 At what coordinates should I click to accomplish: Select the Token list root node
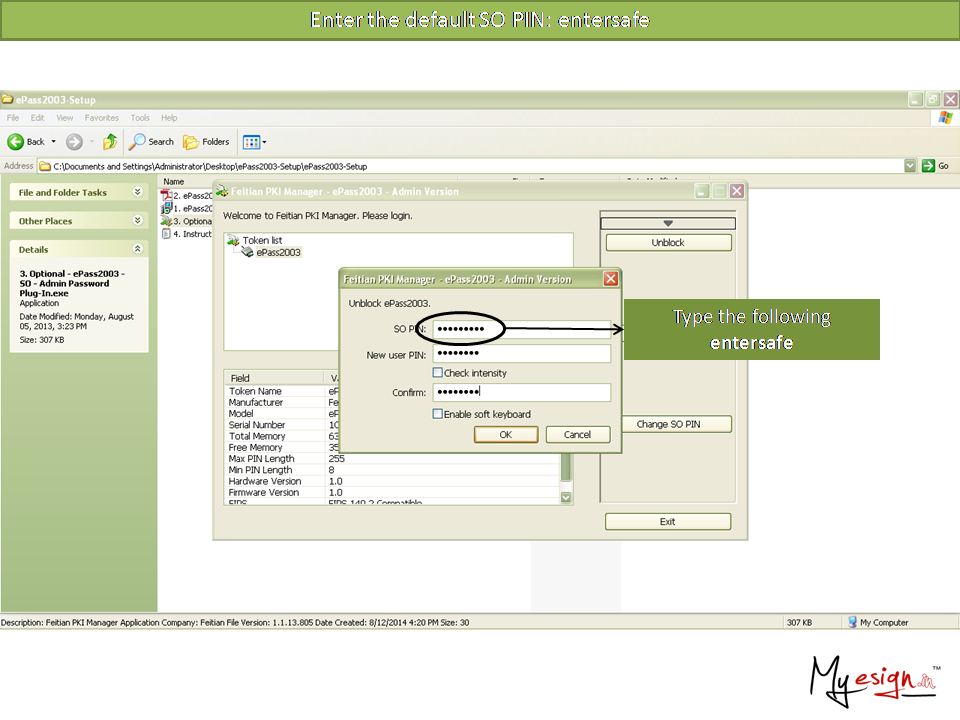[262, 240]
